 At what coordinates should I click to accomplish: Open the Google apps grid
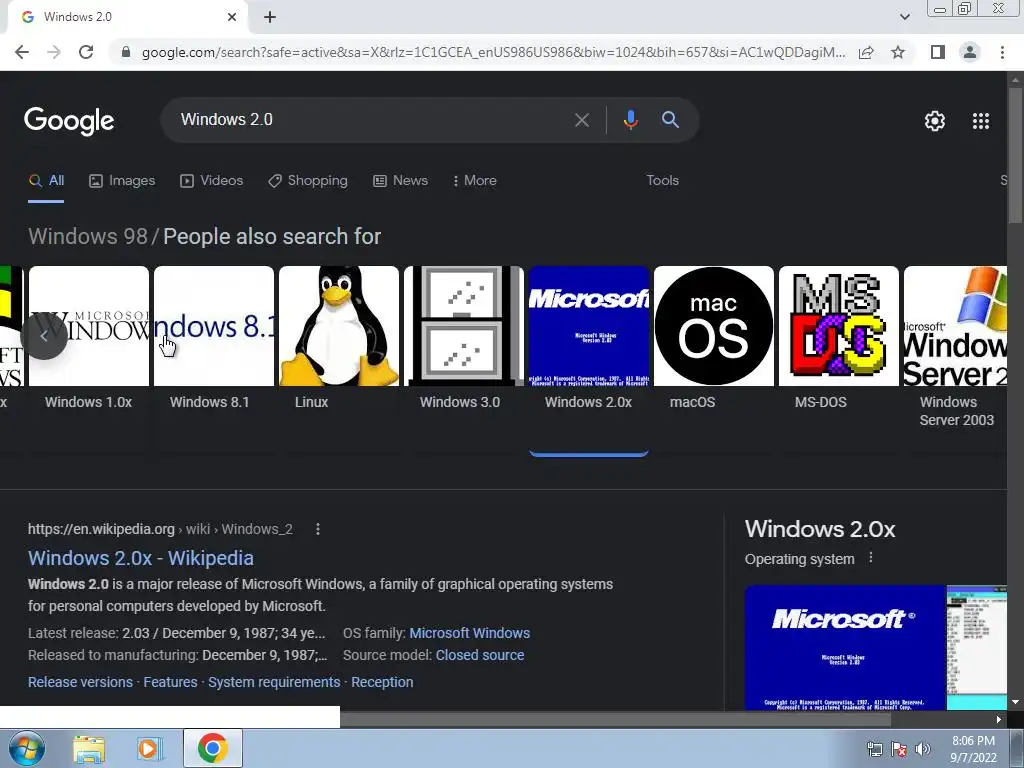pyautogui.click(x=980, y=121)
